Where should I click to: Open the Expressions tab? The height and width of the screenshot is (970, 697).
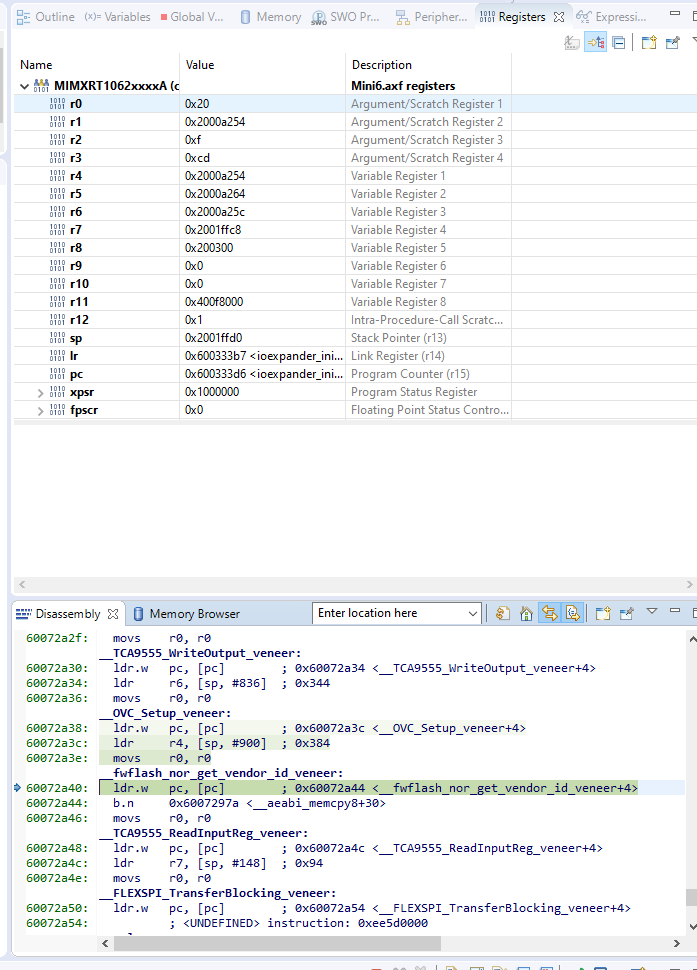[x=611, y=17]
